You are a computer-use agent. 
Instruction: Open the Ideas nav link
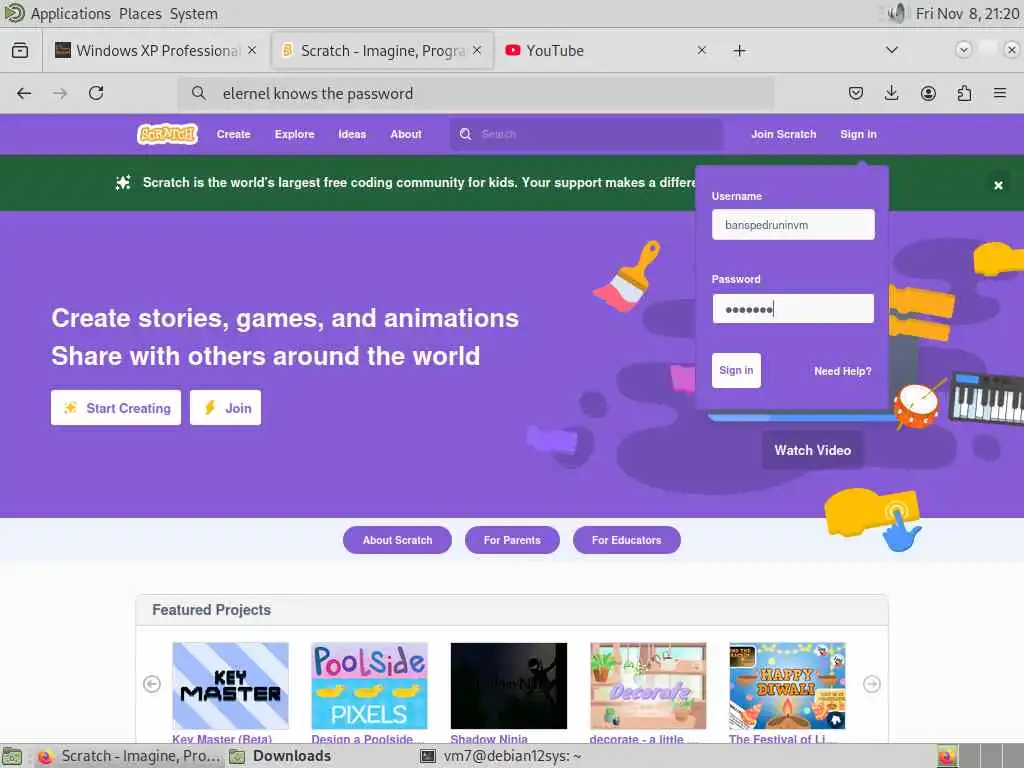tap(352, 134)
